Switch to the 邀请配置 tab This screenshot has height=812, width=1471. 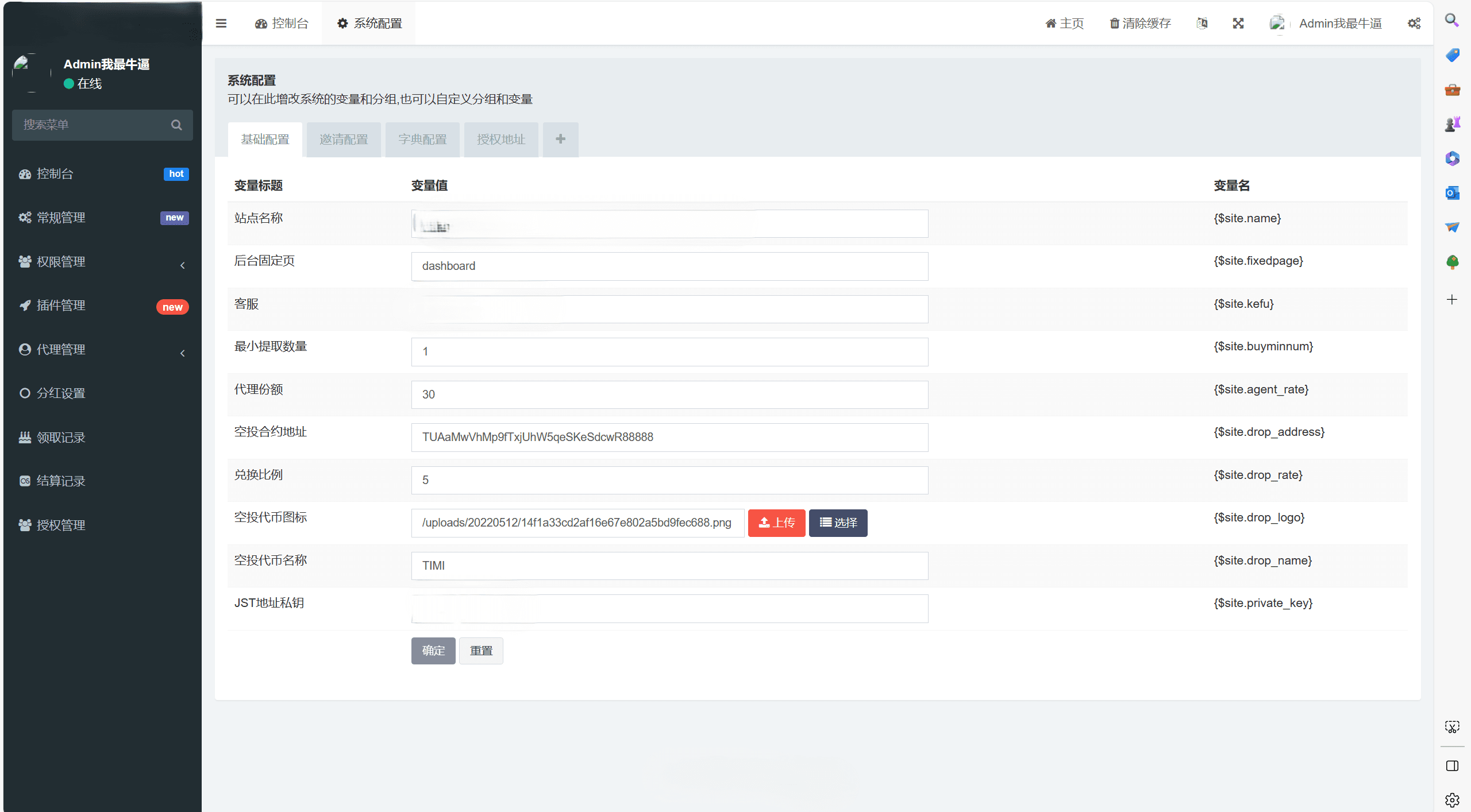pyautogui.click(x=344, y=140)
